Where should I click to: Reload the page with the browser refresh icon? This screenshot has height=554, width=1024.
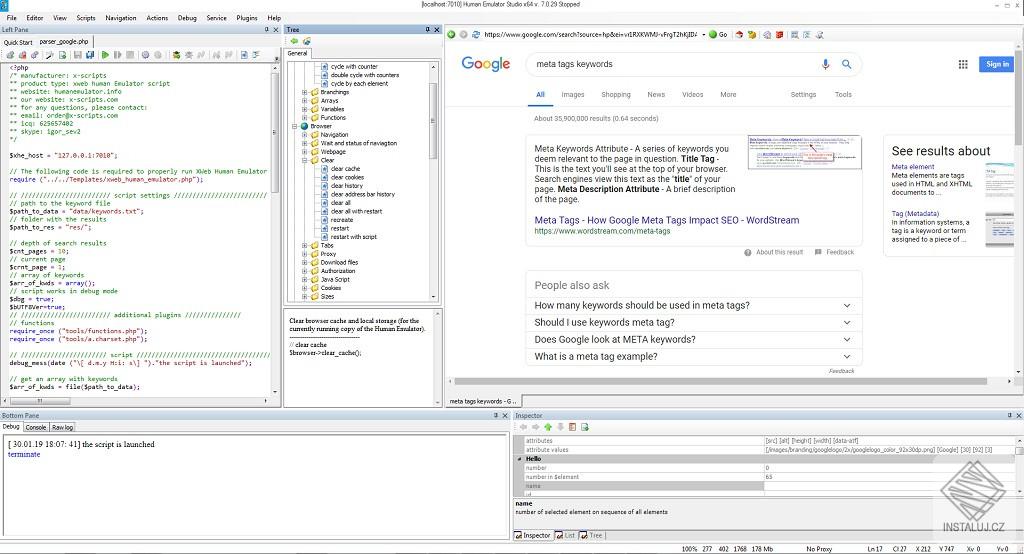(x=476, y=35)
